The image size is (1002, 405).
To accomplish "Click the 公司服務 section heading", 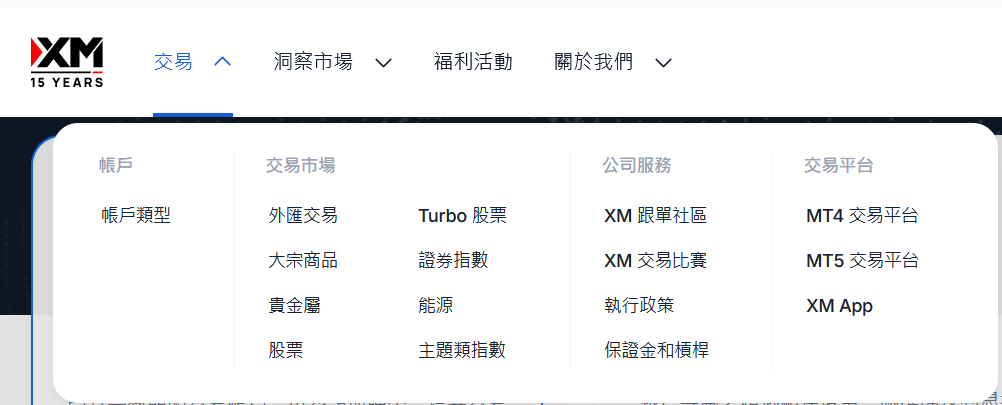I will click(x=636, y=165).
